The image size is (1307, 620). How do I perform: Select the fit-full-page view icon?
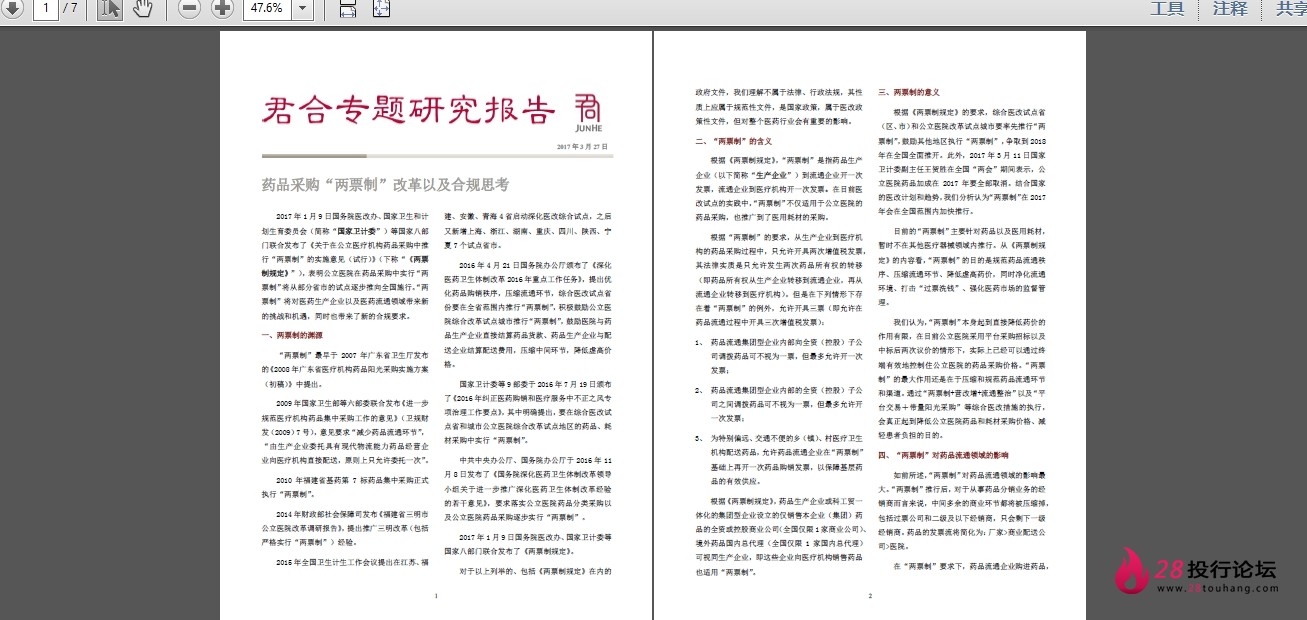[381, 8]
